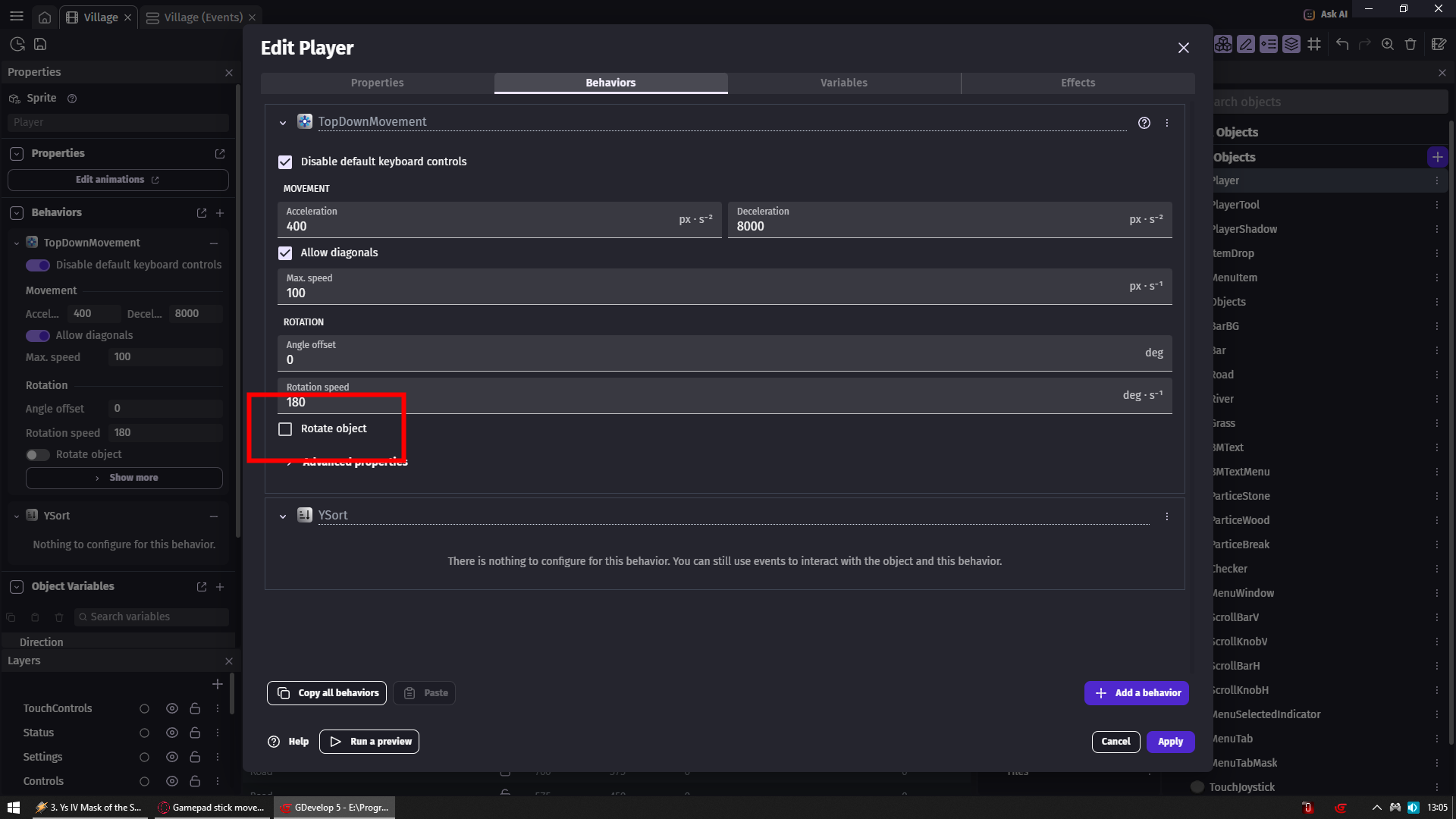
Task: Open hamburger main menu icon
Action: click(x=17, y=16)
